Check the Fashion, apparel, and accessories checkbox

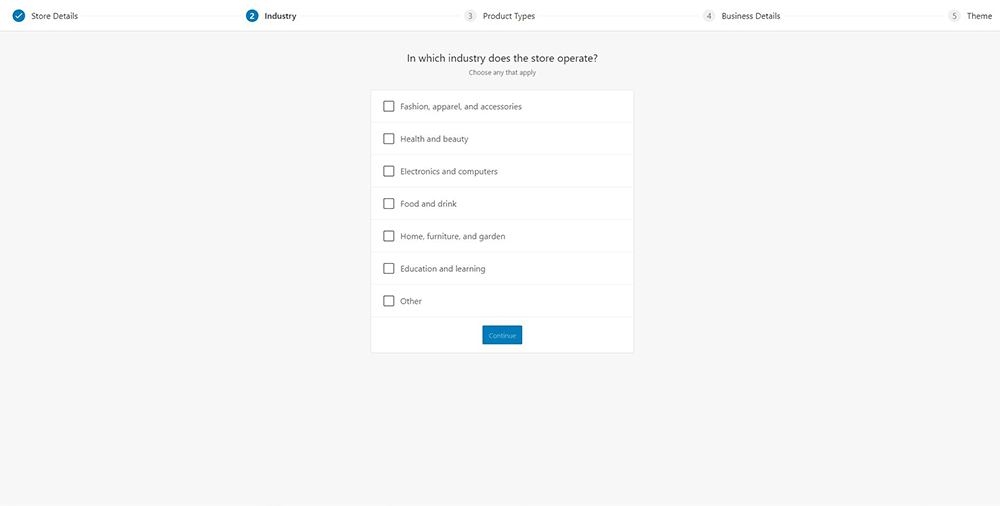tap(389, 106)
